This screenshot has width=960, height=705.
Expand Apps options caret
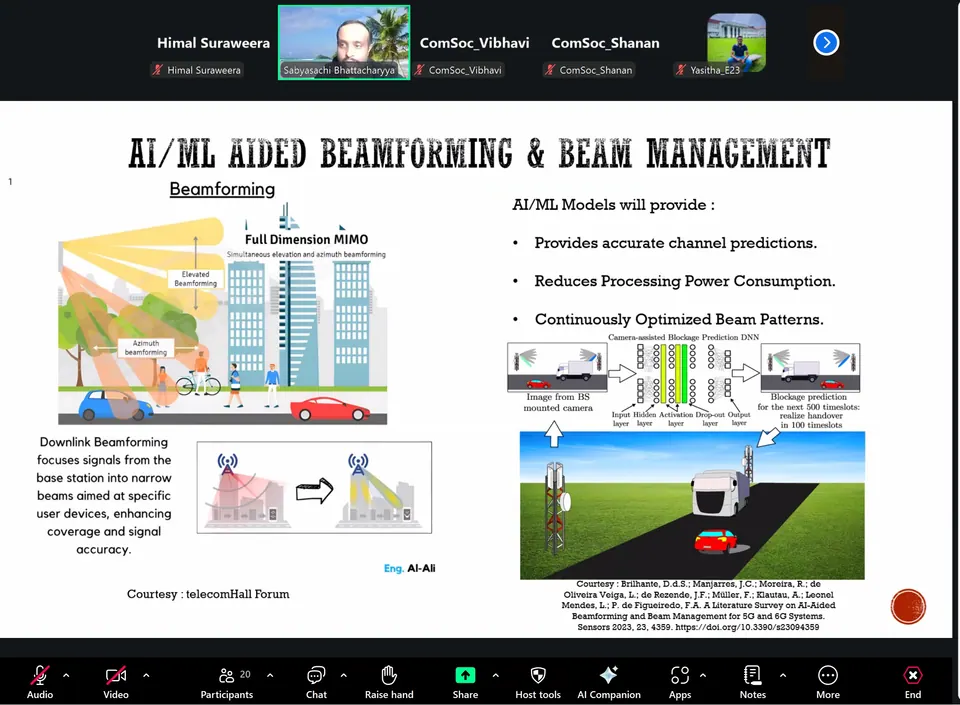click(703, 676)
